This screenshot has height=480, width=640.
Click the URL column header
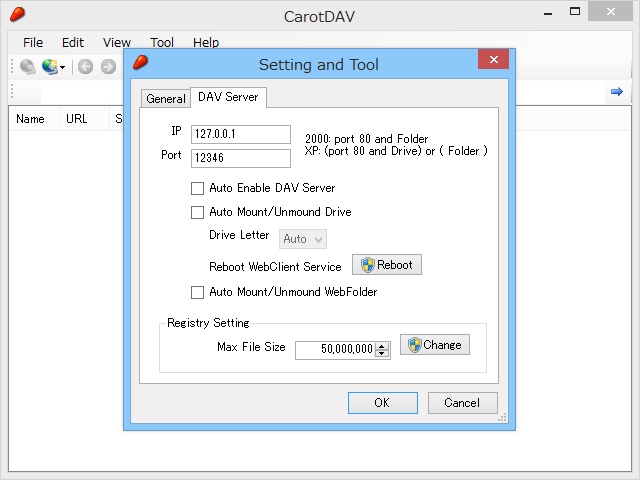click(x=84, y=119)
